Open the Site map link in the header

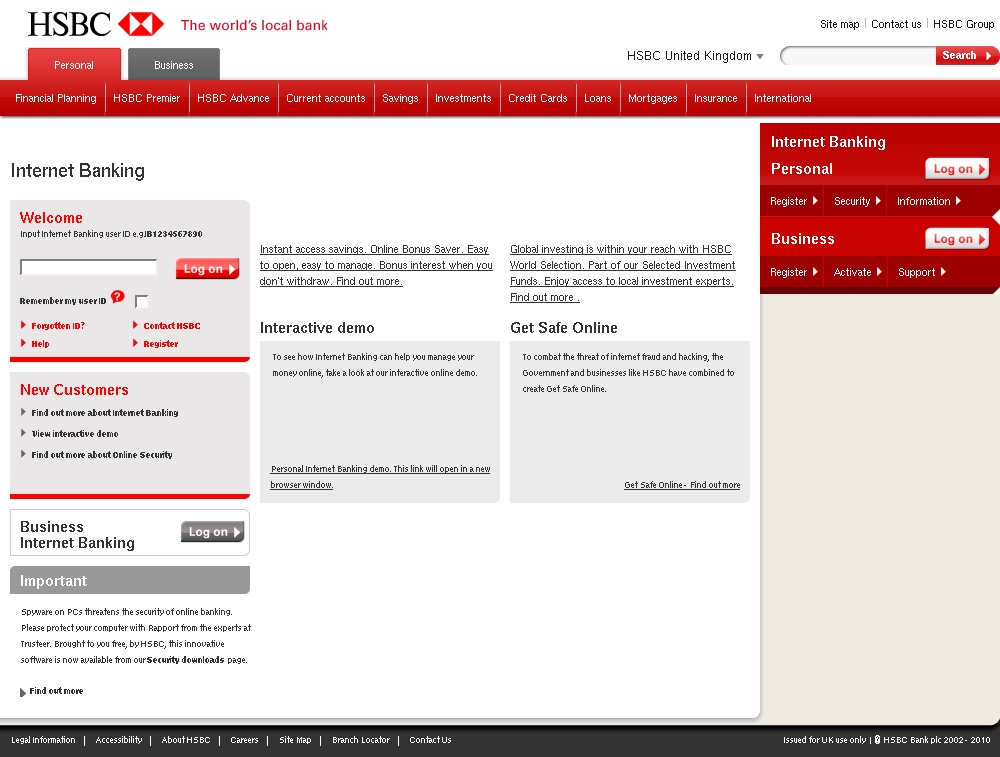click(839, 24)
